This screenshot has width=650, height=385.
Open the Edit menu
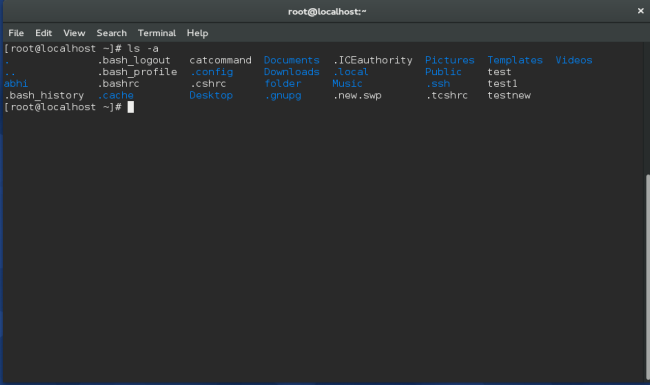point(44,33)
